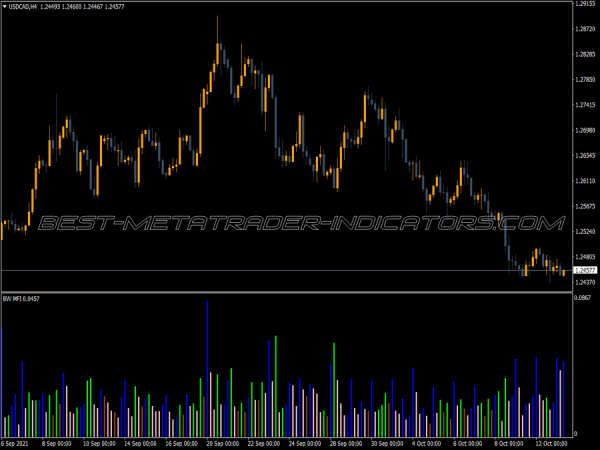The height and width of the screenshot is (450, 600).
Task: Click the 8 Sep 00:00 time label
Action: tap(56, 443)
